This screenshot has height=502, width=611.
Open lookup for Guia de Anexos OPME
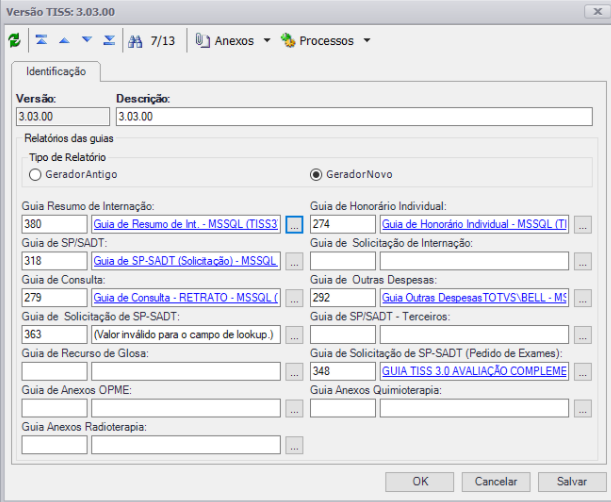[294, 408]
